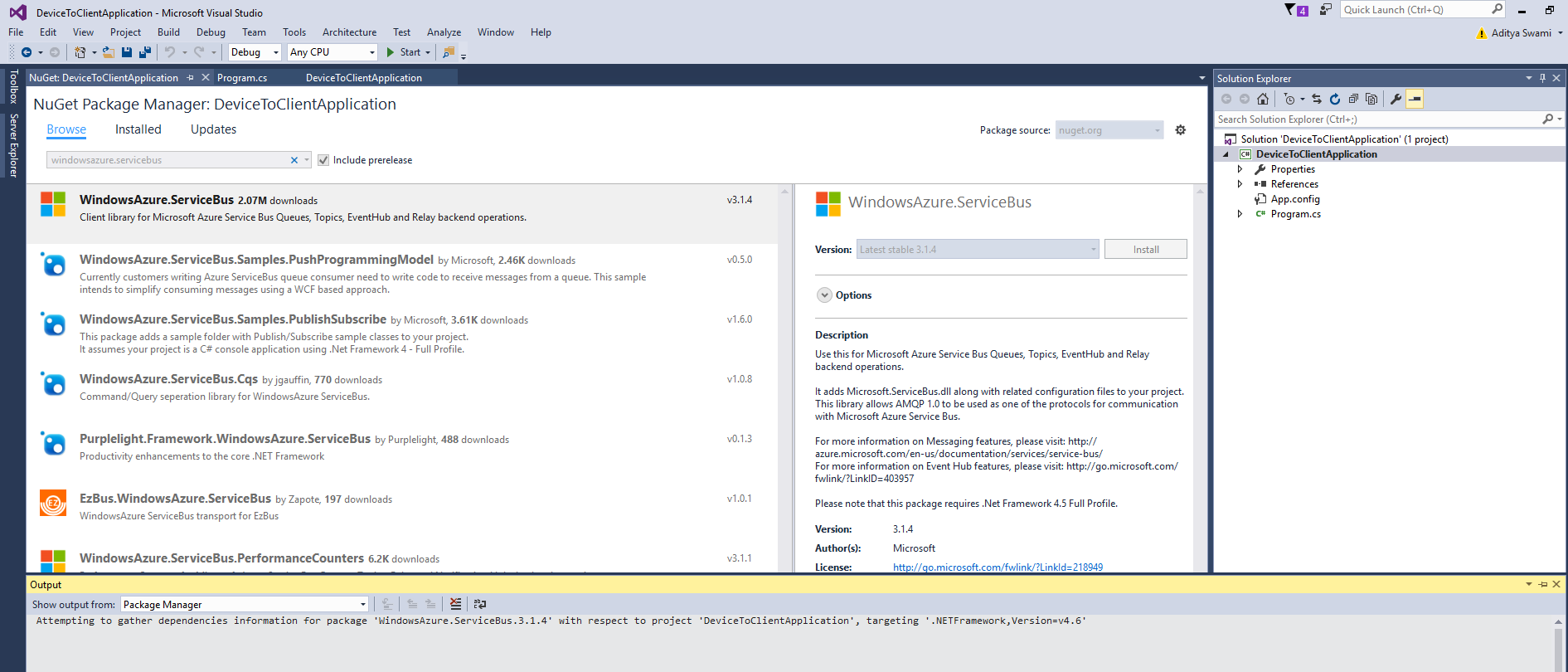Expand the Program.cs node arrow

point(1240,214)
